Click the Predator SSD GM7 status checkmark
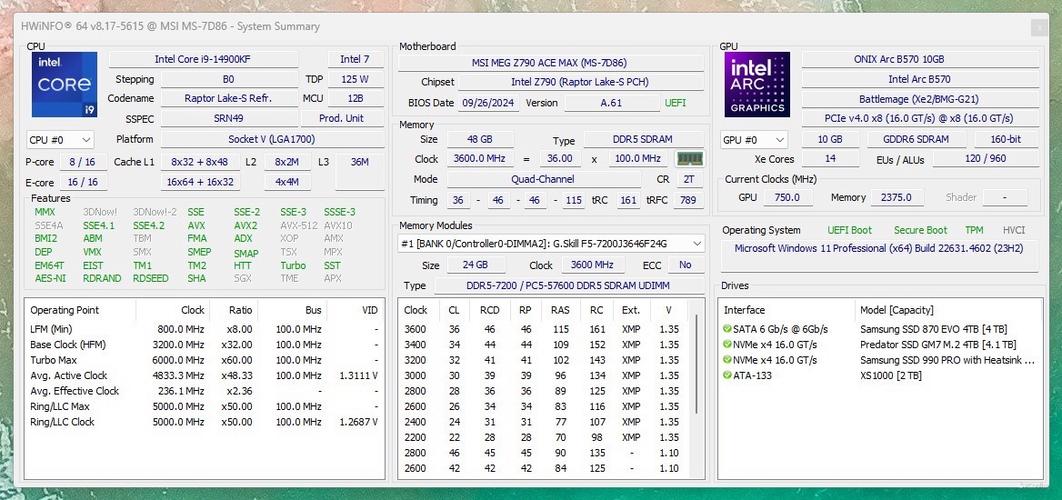 727,344
